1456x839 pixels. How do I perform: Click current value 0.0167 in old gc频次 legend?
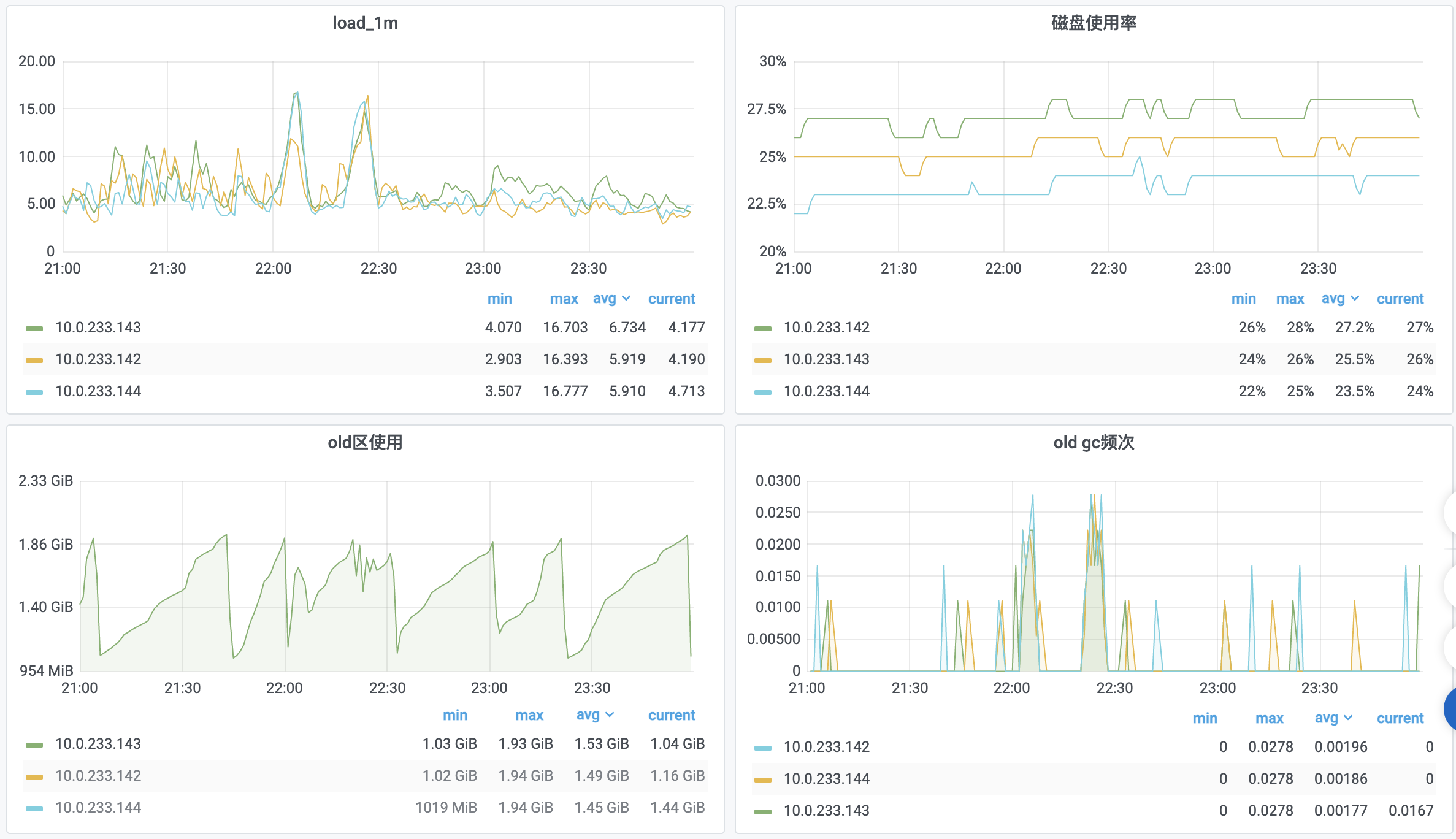point(1411,811)
